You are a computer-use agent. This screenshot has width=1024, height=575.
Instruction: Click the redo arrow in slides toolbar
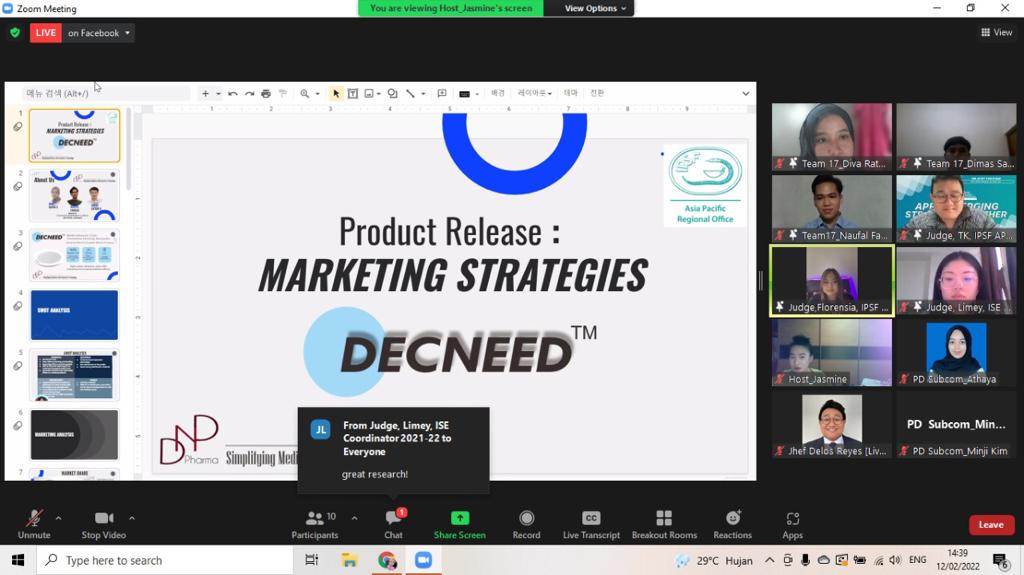click(x=249, y=93)
